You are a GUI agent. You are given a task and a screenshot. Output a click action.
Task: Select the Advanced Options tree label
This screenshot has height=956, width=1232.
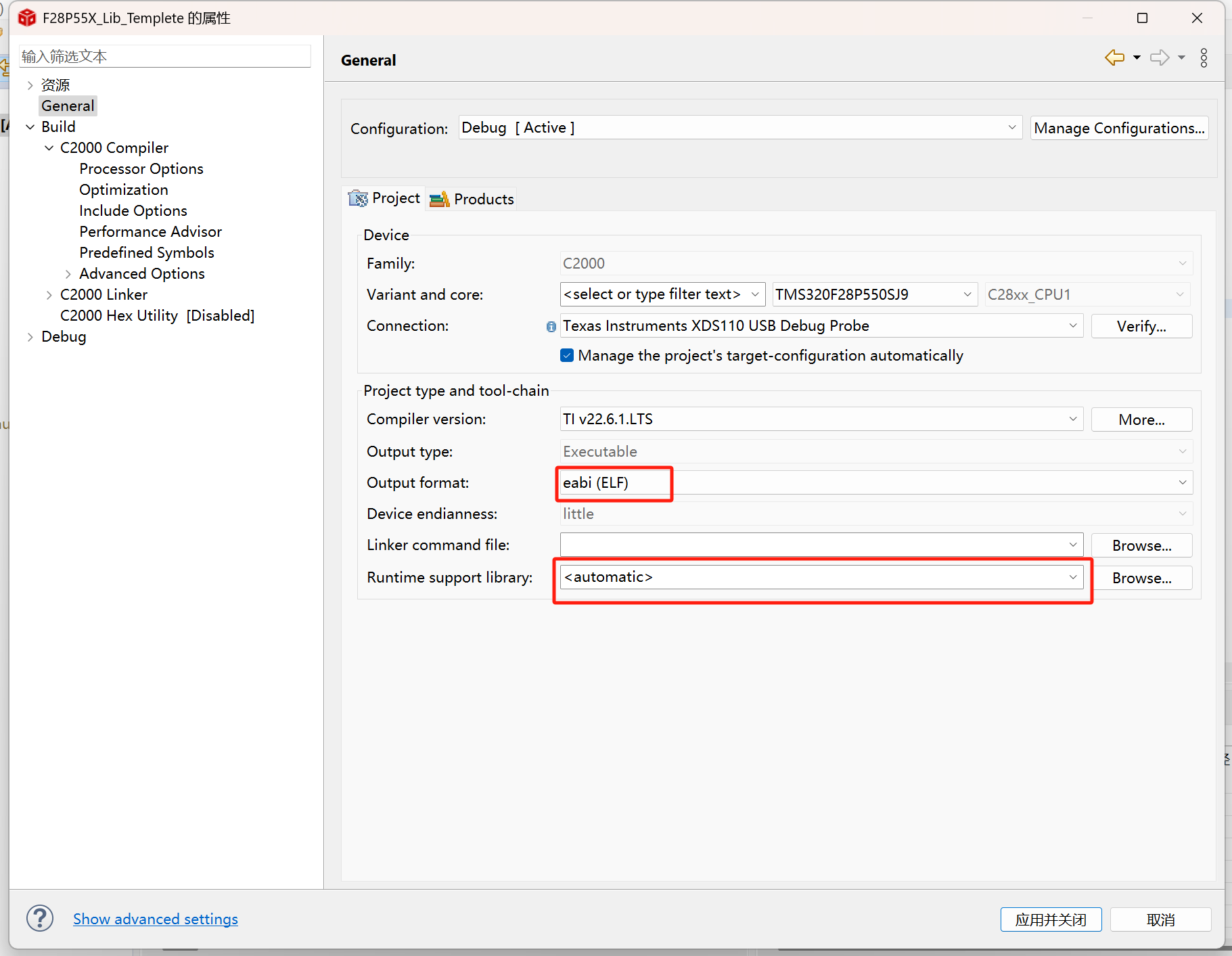[x=141, y=273]
